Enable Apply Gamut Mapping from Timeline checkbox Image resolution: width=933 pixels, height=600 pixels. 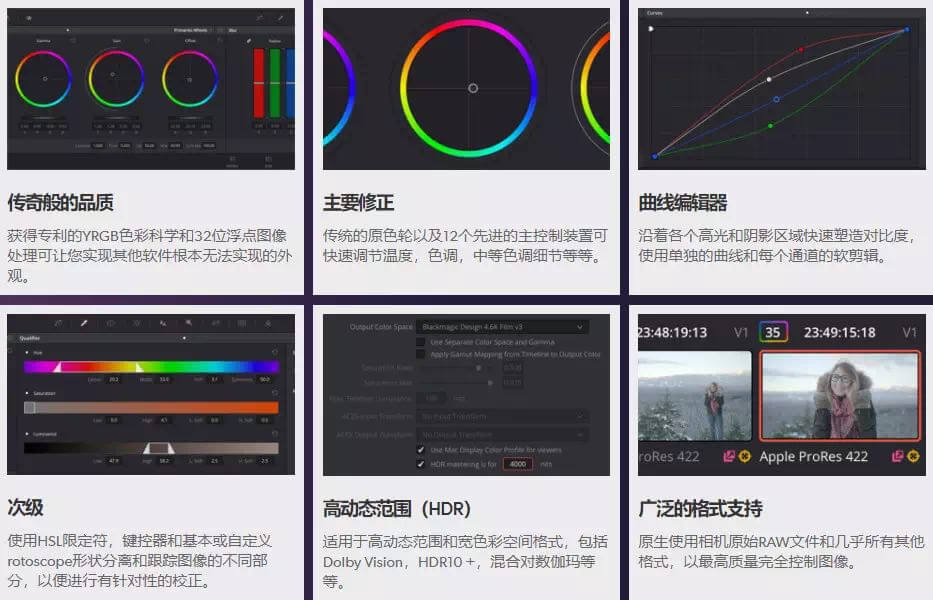(421, 354)
